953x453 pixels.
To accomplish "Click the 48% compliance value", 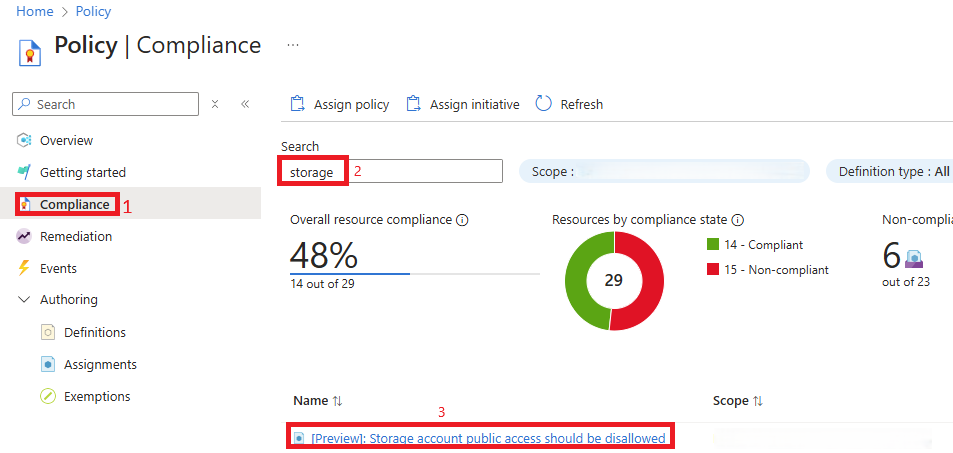I will [324, 255].
